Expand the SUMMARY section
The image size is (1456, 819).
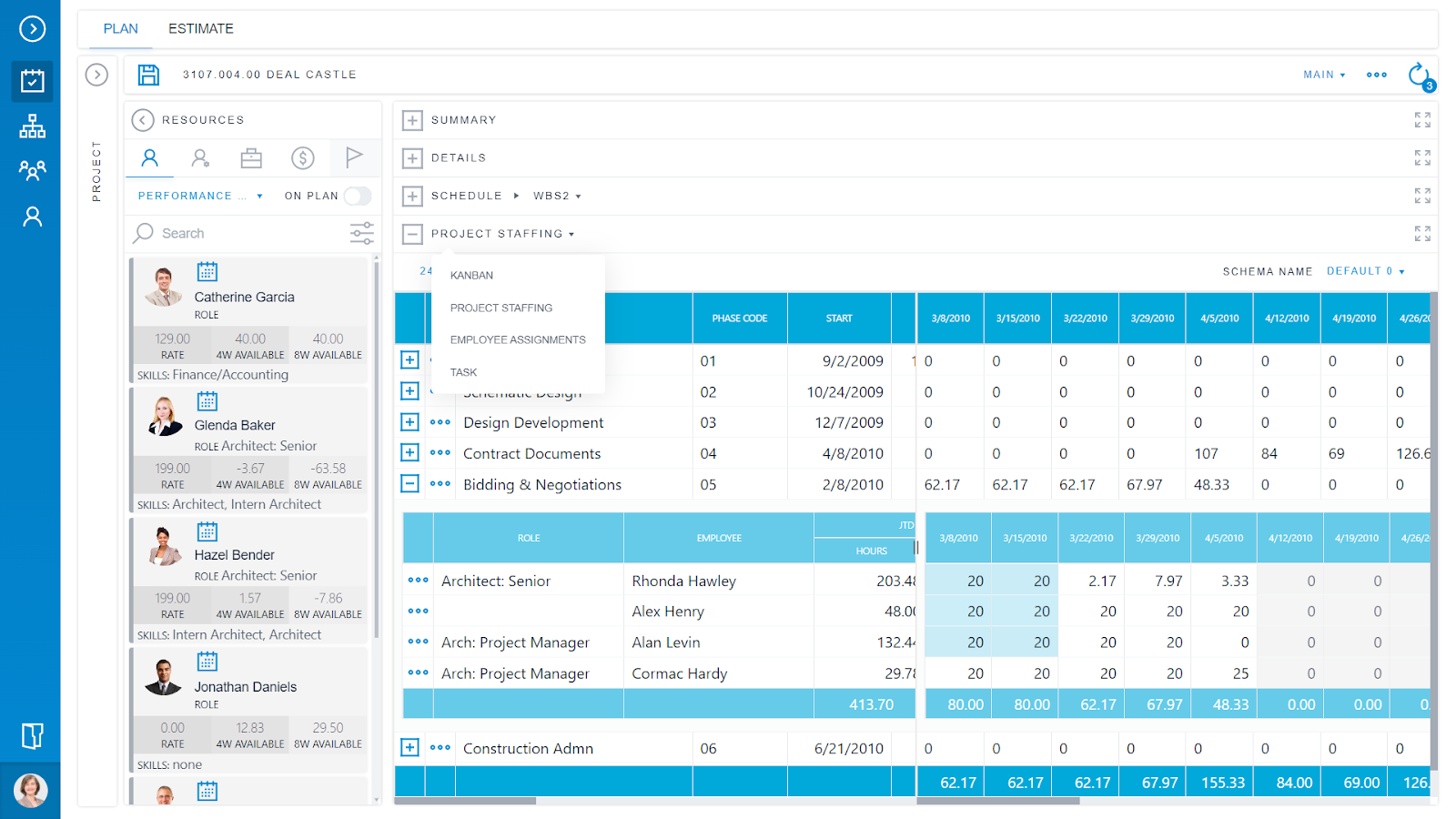point(411,119)
